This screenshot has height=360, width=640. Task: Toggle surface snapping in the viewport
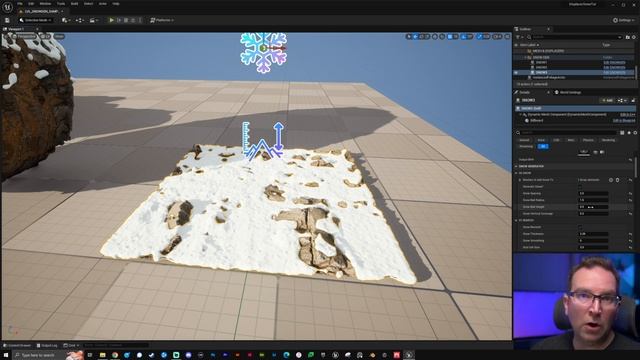442,37
